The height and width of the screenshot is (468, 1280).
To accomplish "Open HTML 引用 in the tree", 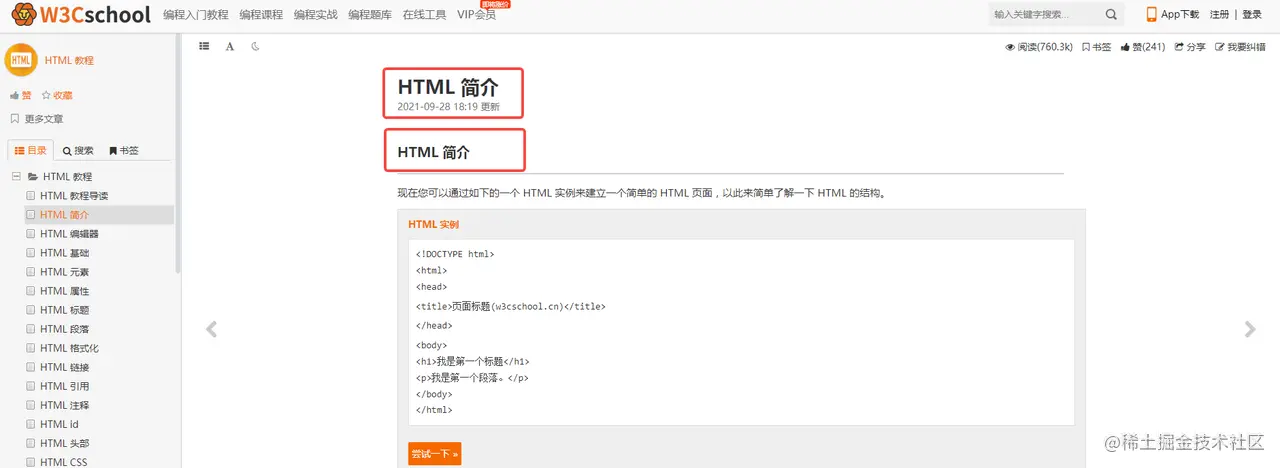I will pyautogui.click(x=64, y=386).
